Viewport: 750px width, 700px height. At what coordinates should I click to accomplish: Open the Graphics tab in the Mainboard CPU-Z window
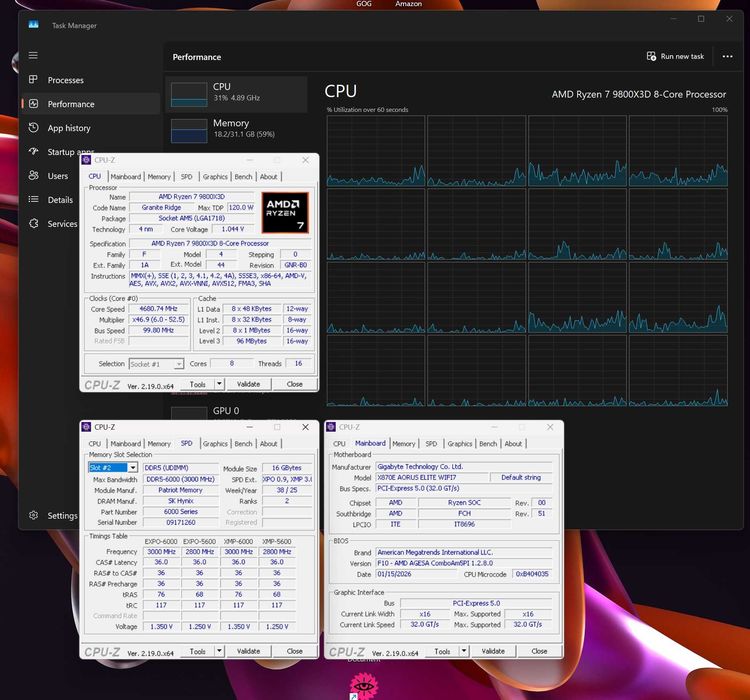coord(460,444)
